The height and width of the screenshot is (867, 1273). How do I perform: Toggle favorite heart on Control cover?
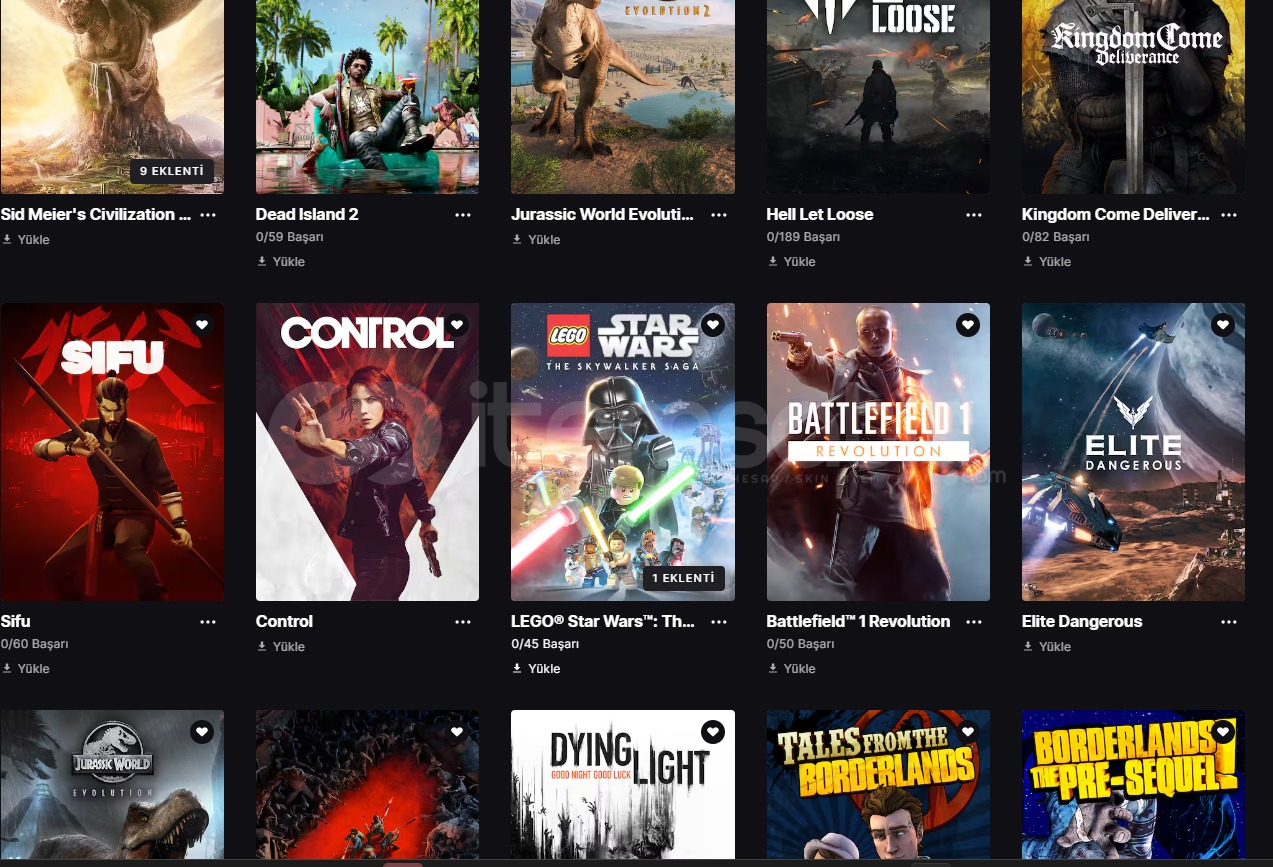coord(457,325)
